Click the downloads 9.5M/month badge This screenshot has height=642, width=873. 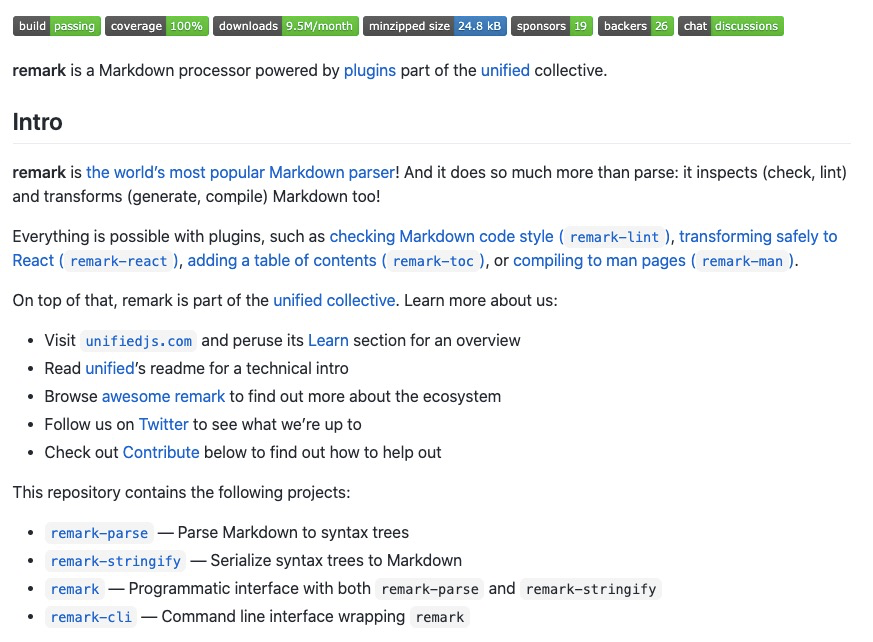coord(286,26)
